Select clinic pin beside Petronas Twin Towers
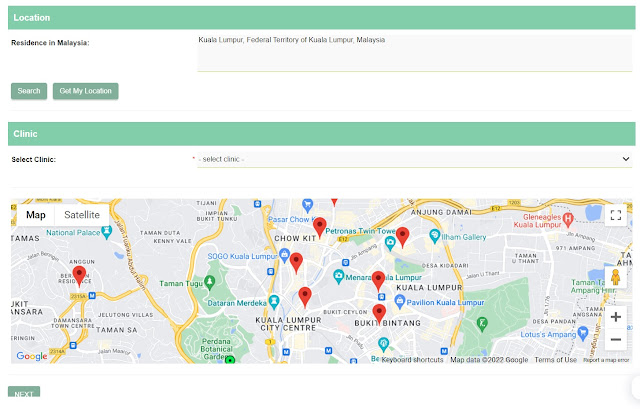The width and height of the screenshot is (640, 409). pyautogui.click(x=402, y=237)
